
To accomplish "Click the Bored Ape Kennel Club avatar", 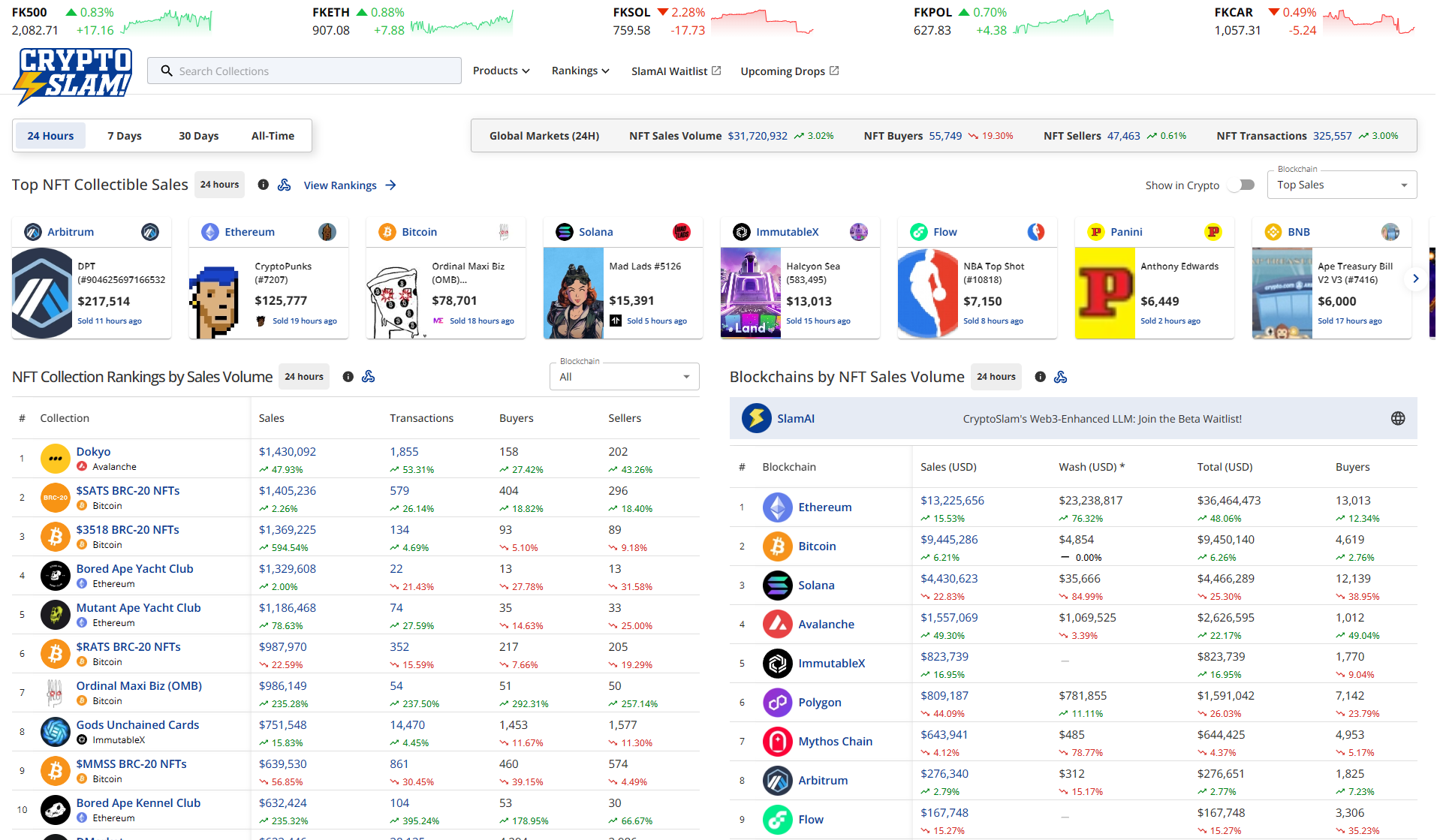I will tap(56, 810).
